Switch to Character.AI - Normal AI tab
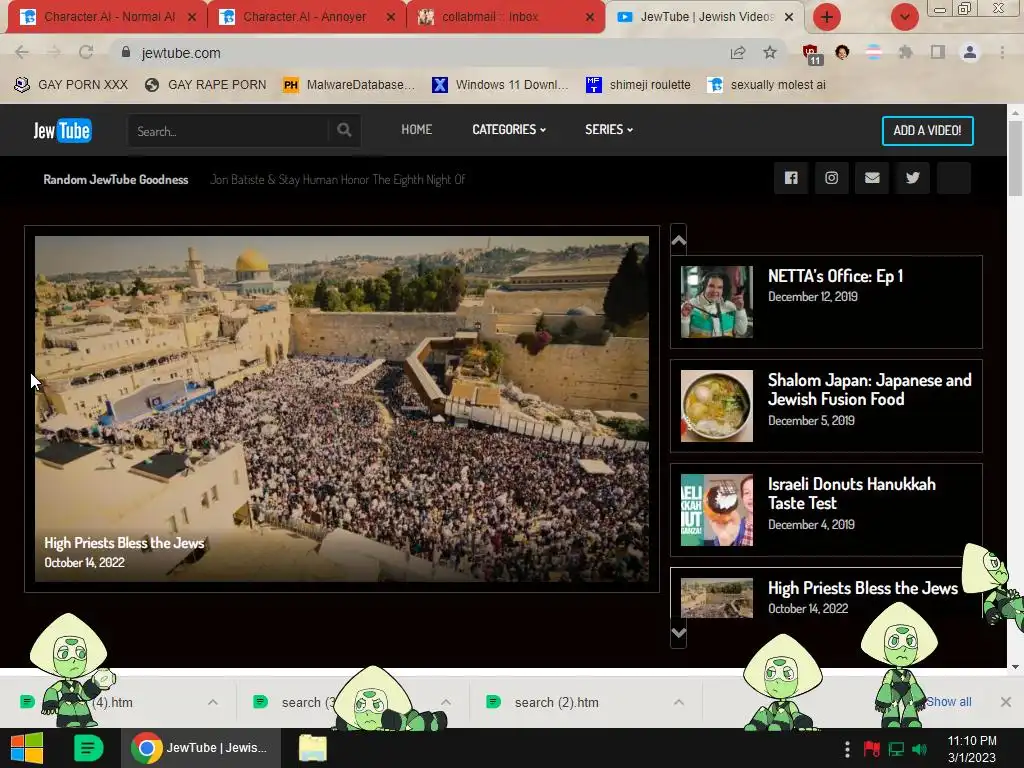Image resolution: width=1024 pixels, height=768 pixels. pyautogui.click(x=109, y=17)
